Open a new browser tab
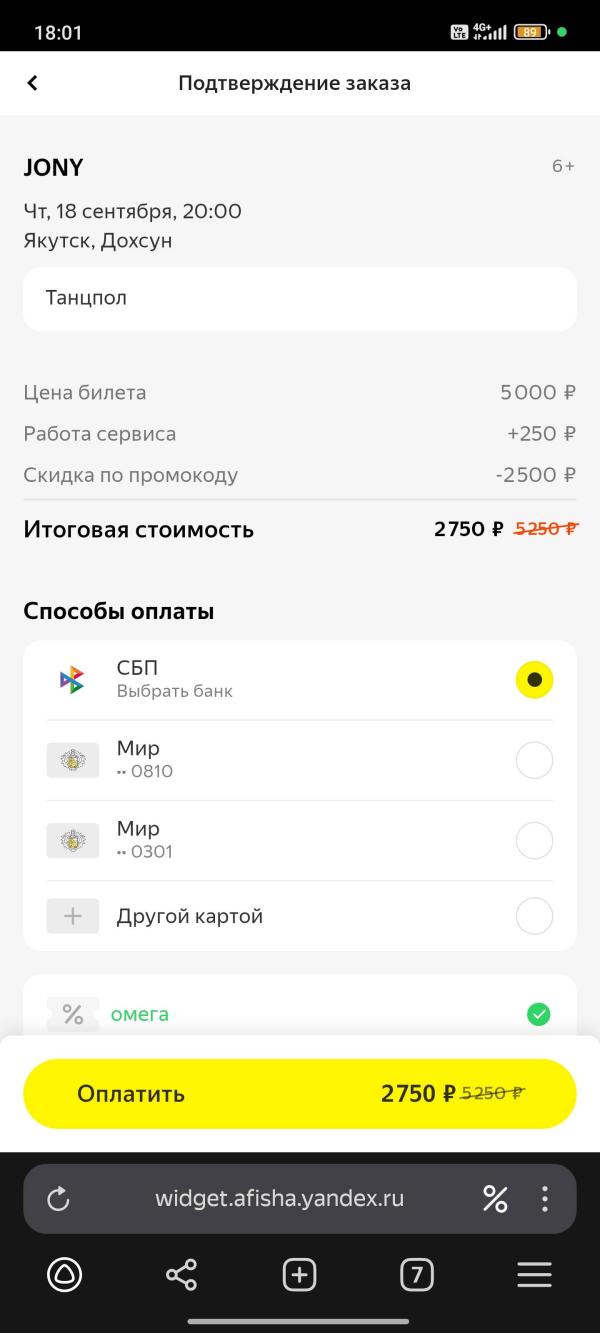 click(x=299, y=1275)
